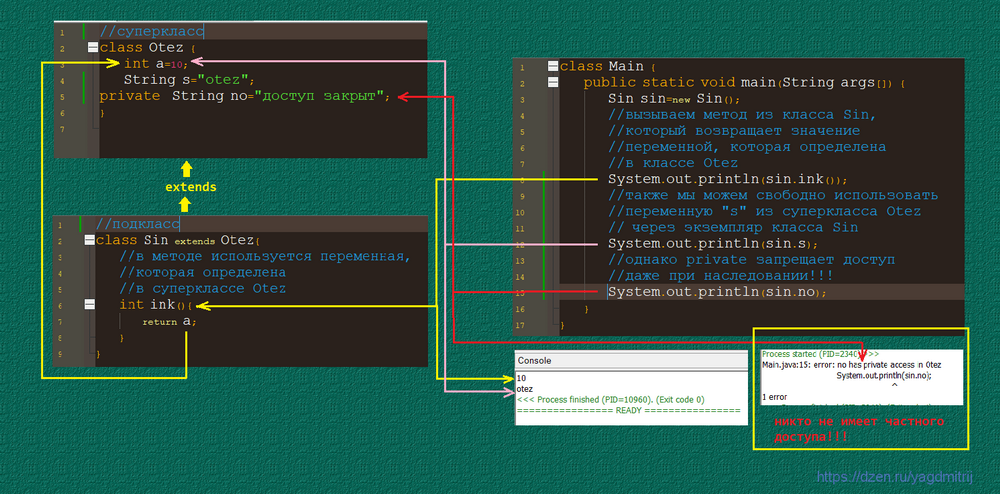1000x494 pixels.
Task: Click comment '//переменную "s" из суперкласса Otez'
Action: [764, 212]
